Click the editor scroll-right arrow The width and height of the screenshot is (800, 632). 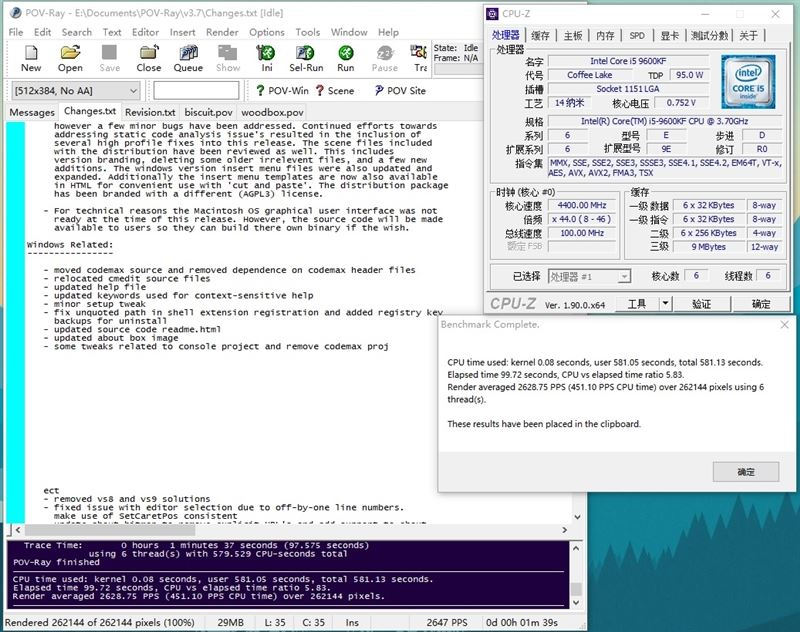coord(564,530)
